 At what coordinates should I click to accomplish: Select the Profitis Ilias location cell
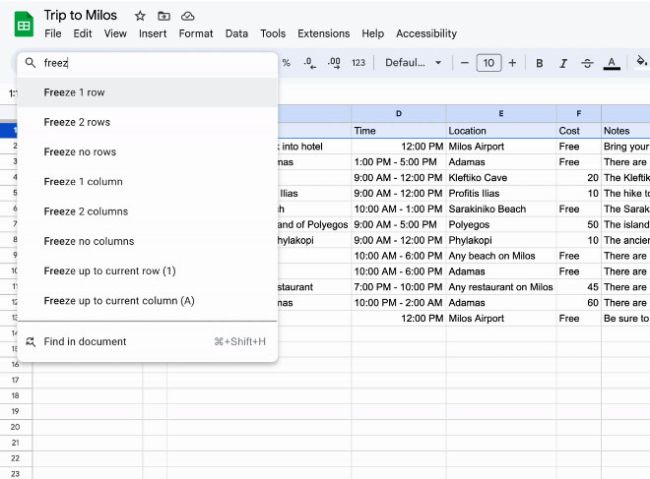click(501, 194)
